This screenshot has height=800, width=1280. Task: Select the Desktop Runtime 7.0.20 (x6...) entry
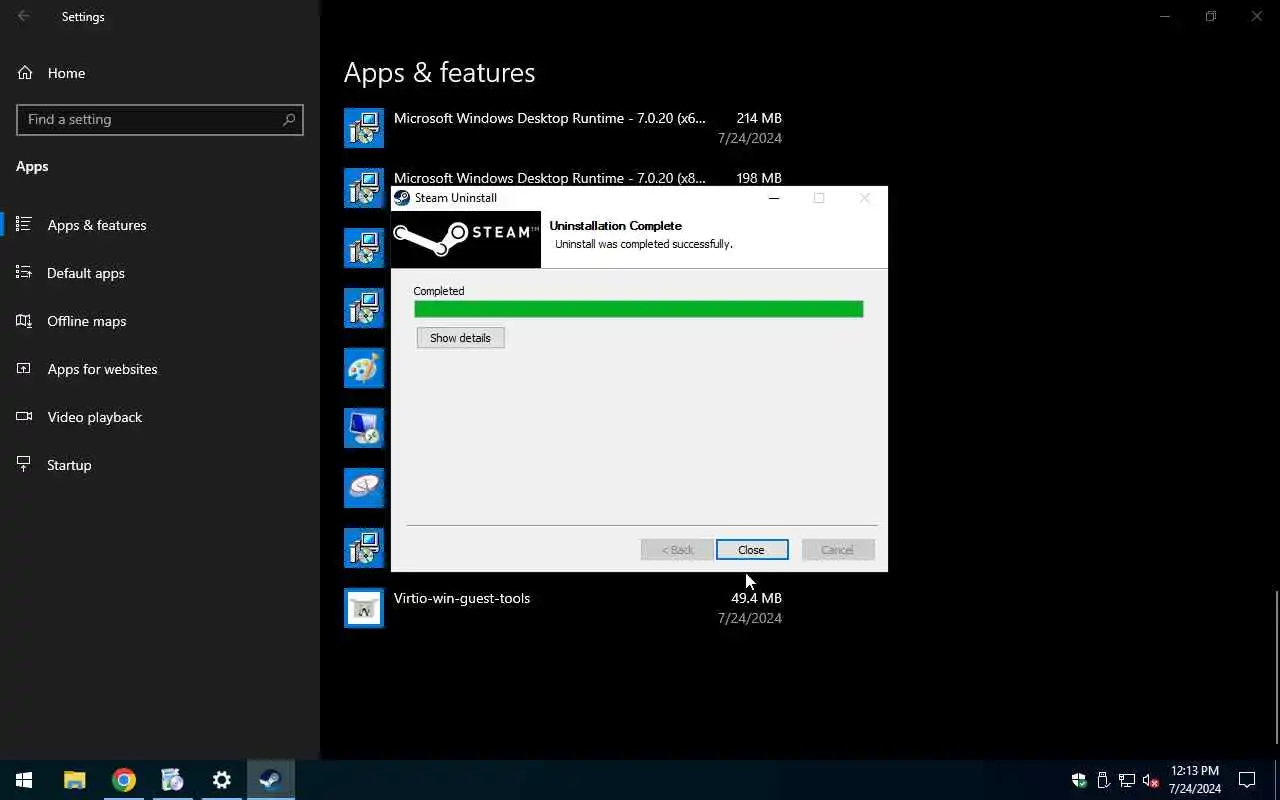[563, 128]
